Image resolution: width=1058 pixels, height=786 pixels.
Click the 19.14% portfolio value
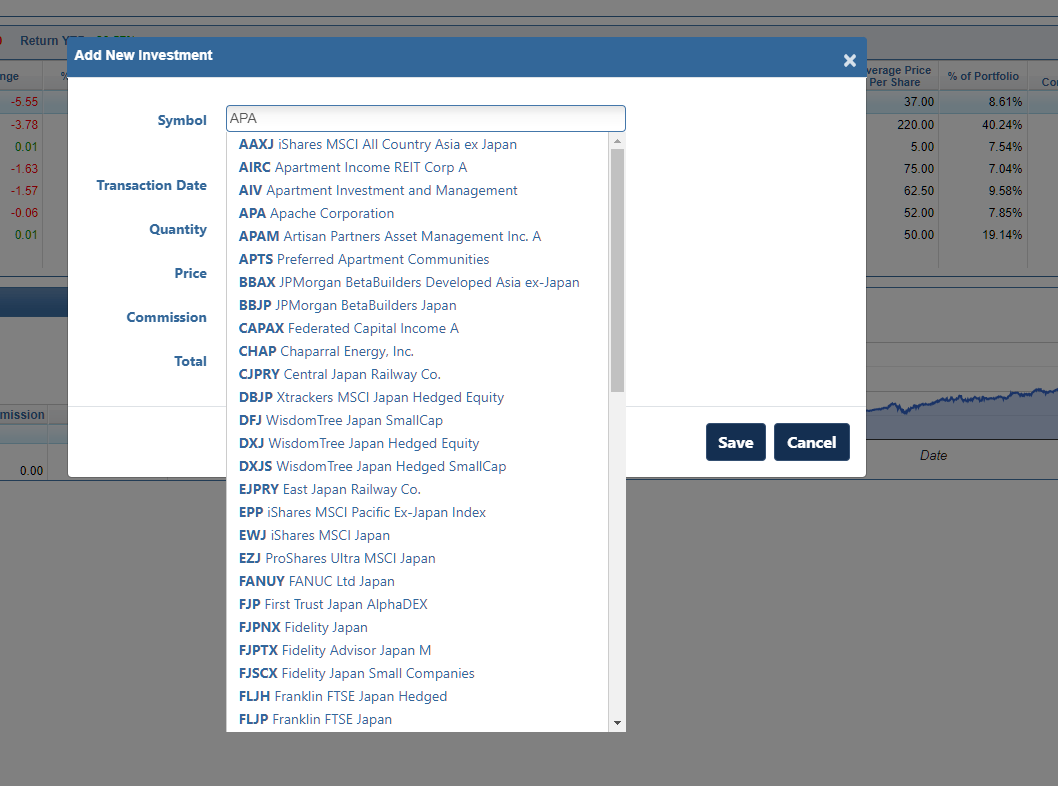pyautogui.click(x=1002, y=235)
